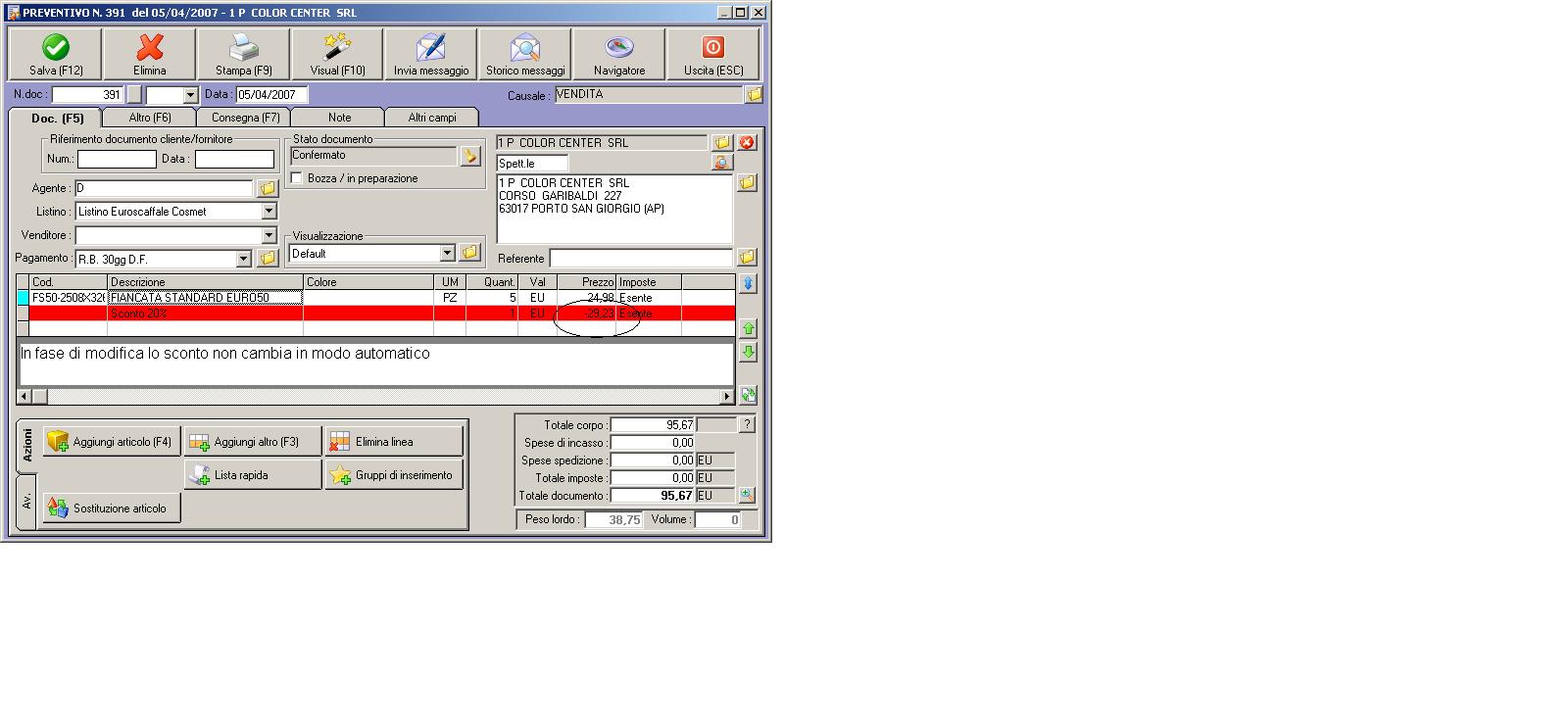This screenshot has height=727, width=1568.
Task: Click the reference Num. input field
Action: click(x=117, y=159)
